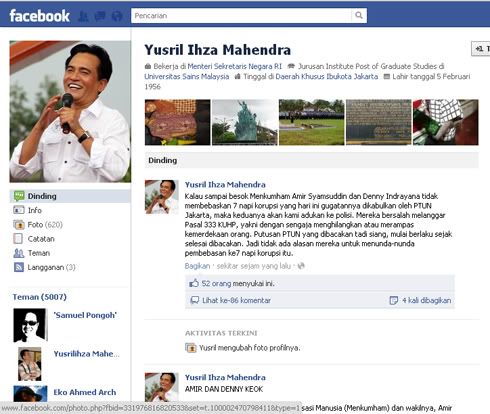View Lihat ke-86 komentar
Image resolution: width=490 pixels, height=414 pixels.
[x=236, y=300]
